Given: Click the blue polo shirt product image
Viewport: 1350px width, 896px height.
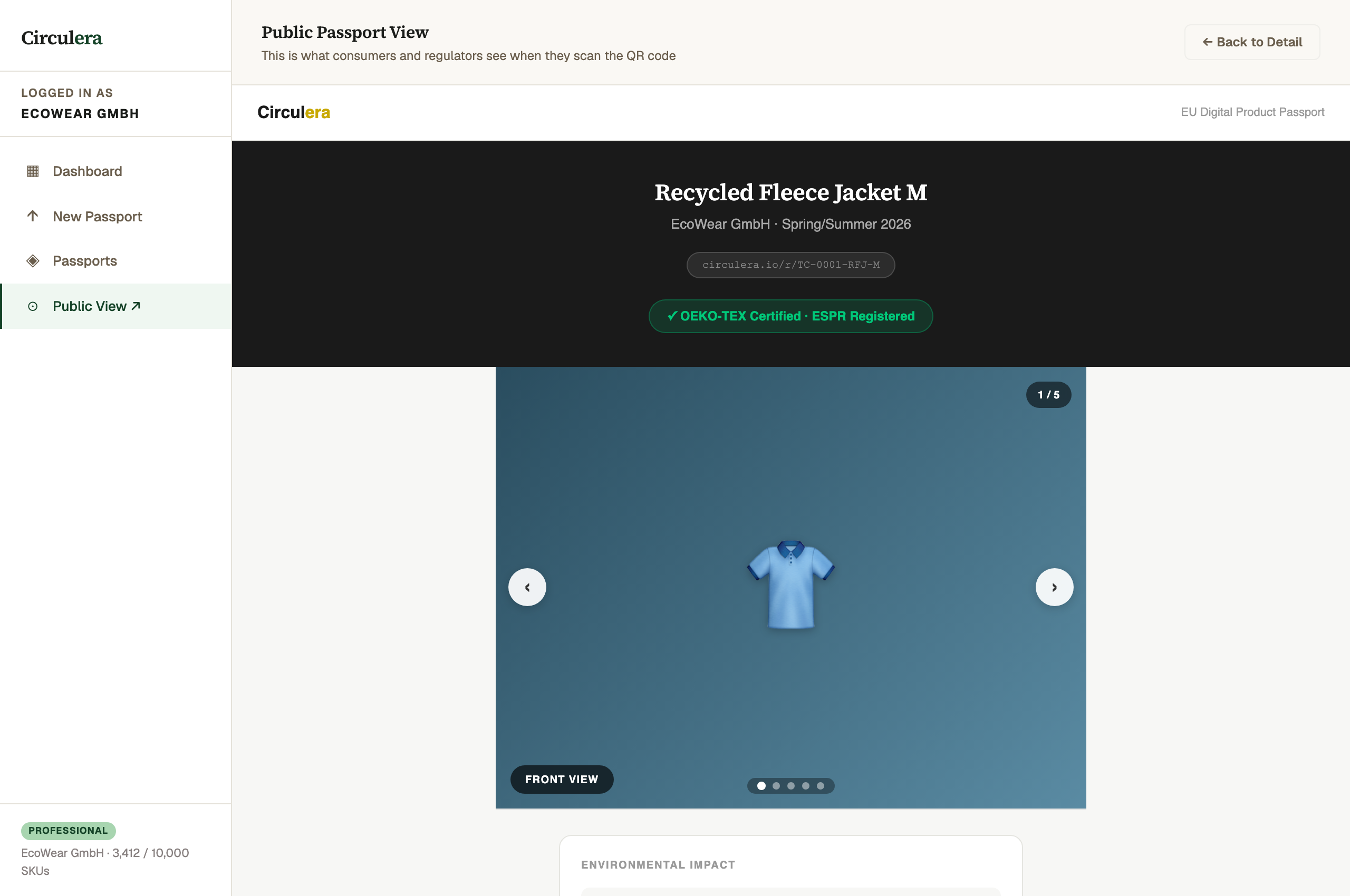Looking at the screenshot, I should point(790,585).
